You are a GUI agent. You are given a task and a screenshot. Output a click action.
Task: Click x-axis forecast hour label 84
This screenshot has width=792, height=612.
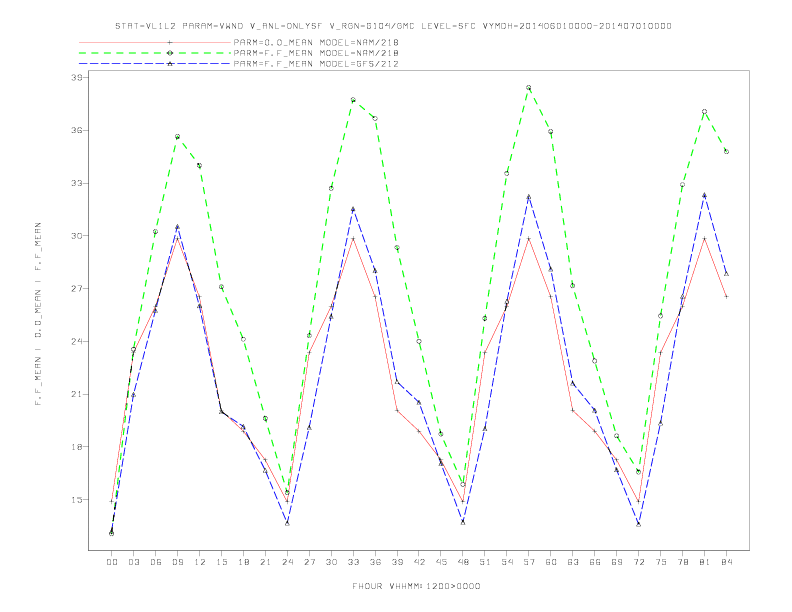726,562
